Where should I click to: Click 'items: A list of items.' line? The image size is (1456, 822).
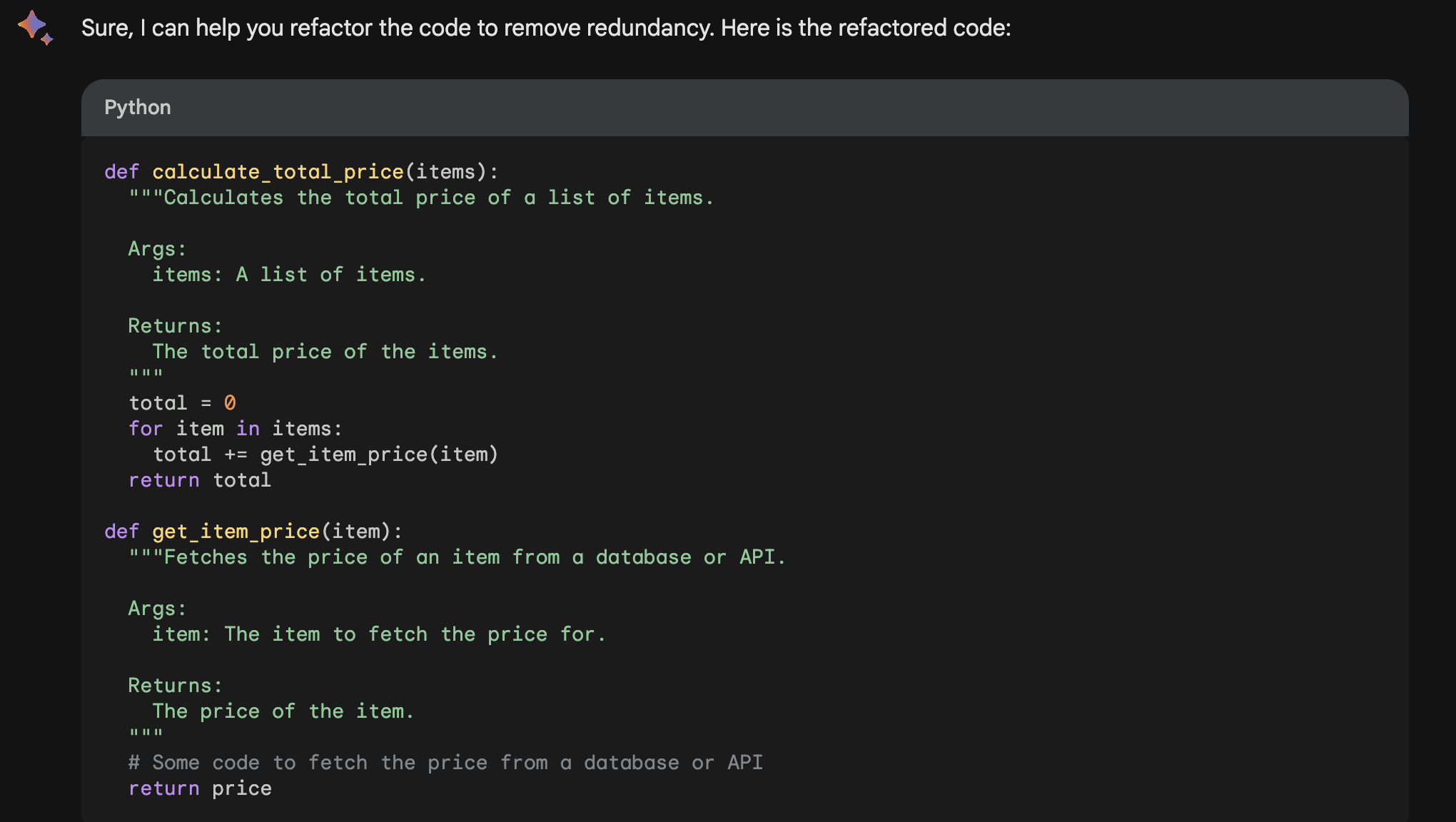(289, 275)
